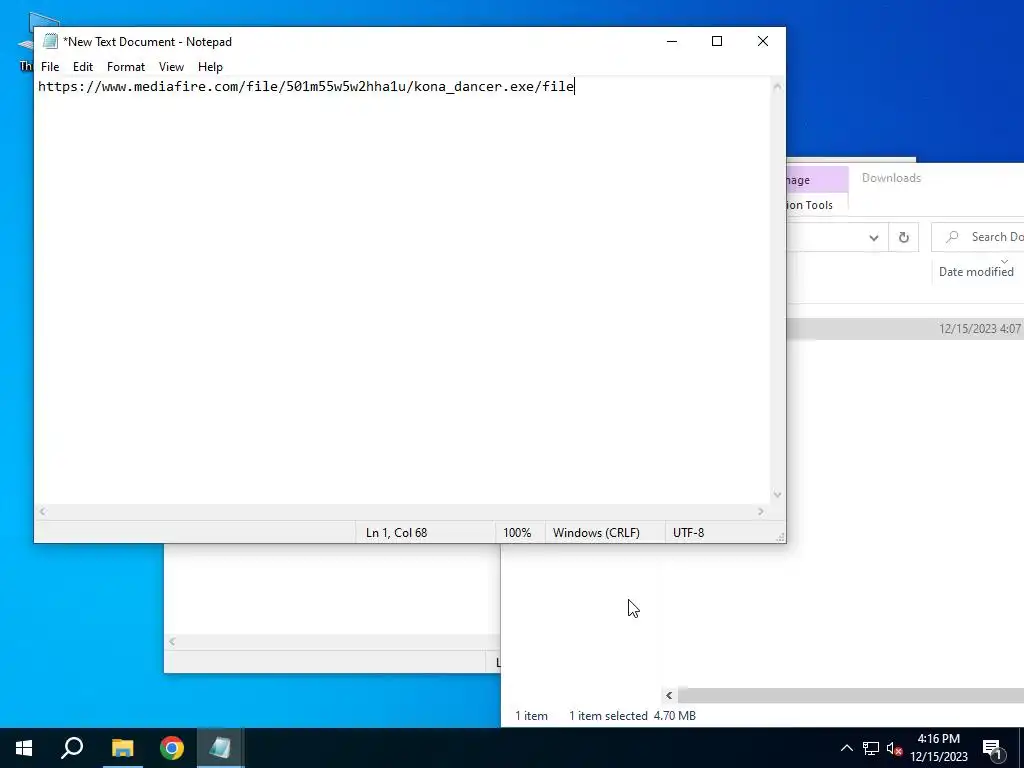Open the View menu in Notepad
The image size is (1024, 768).
click(x=171, y=67)
